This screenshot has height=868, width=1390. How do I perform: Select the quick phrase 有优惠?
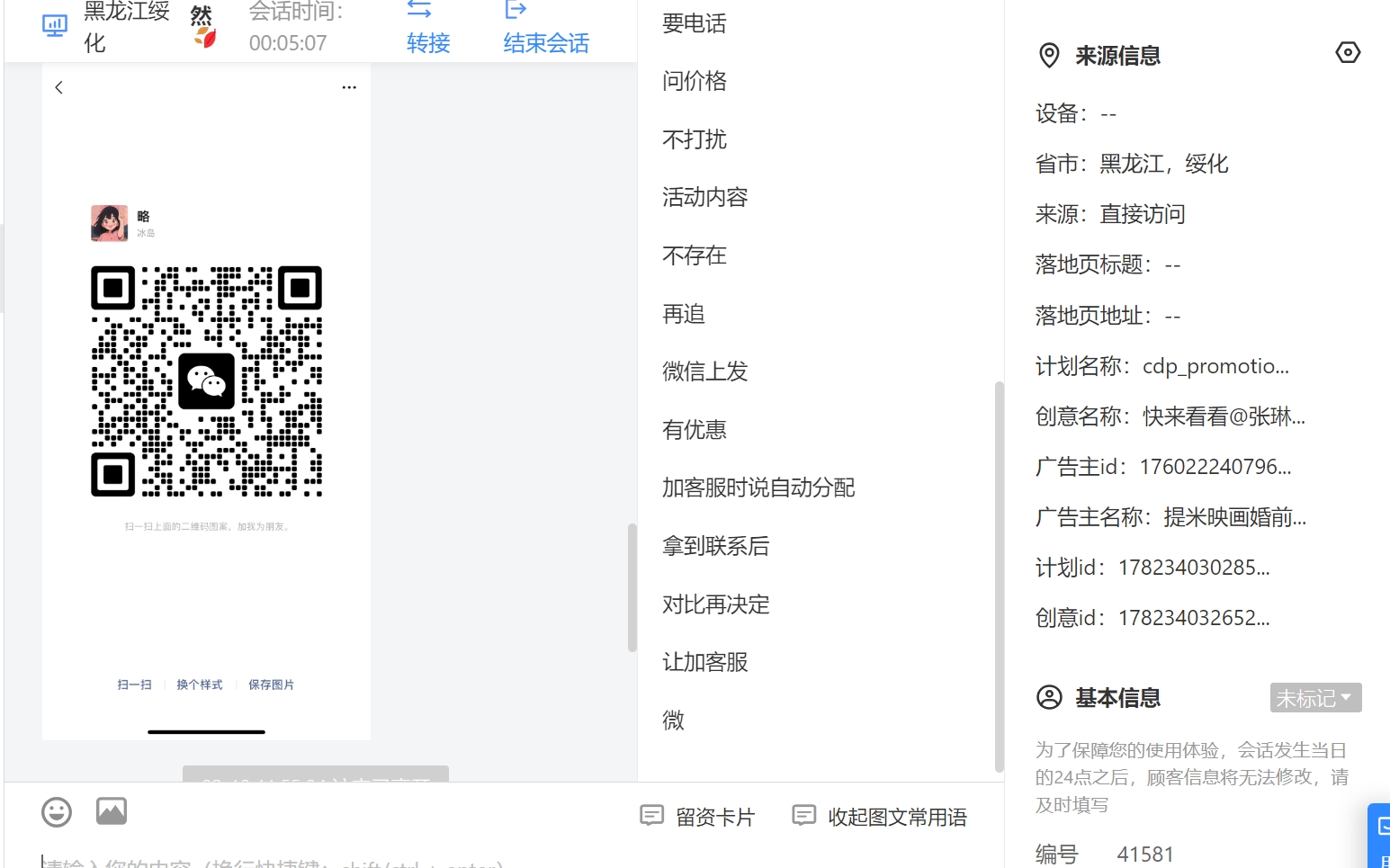pyautogui.click(x=694, y=430)
